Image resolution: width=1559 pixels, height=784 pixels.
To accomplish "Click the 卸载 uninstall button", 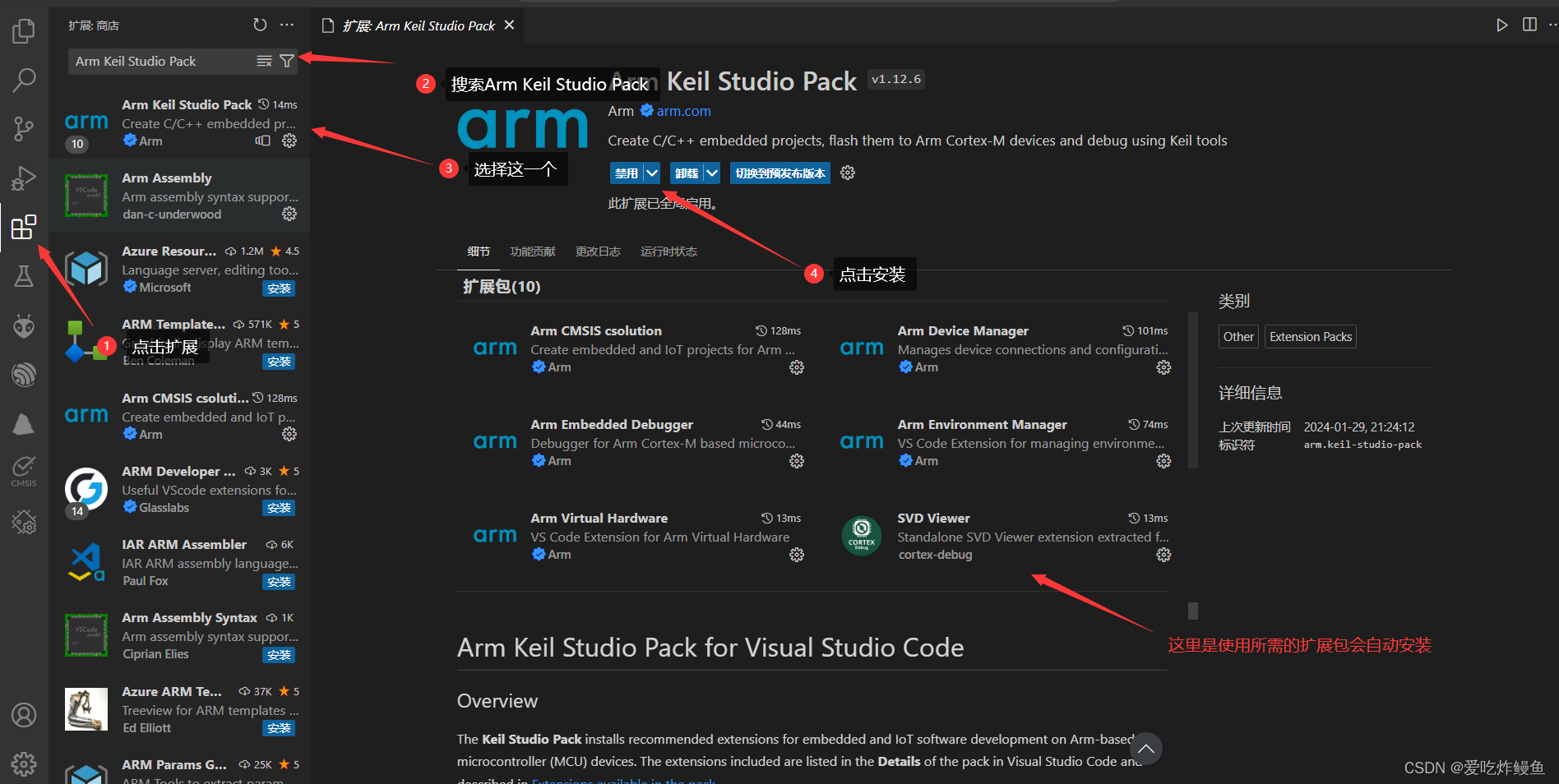I will (687, 173).
